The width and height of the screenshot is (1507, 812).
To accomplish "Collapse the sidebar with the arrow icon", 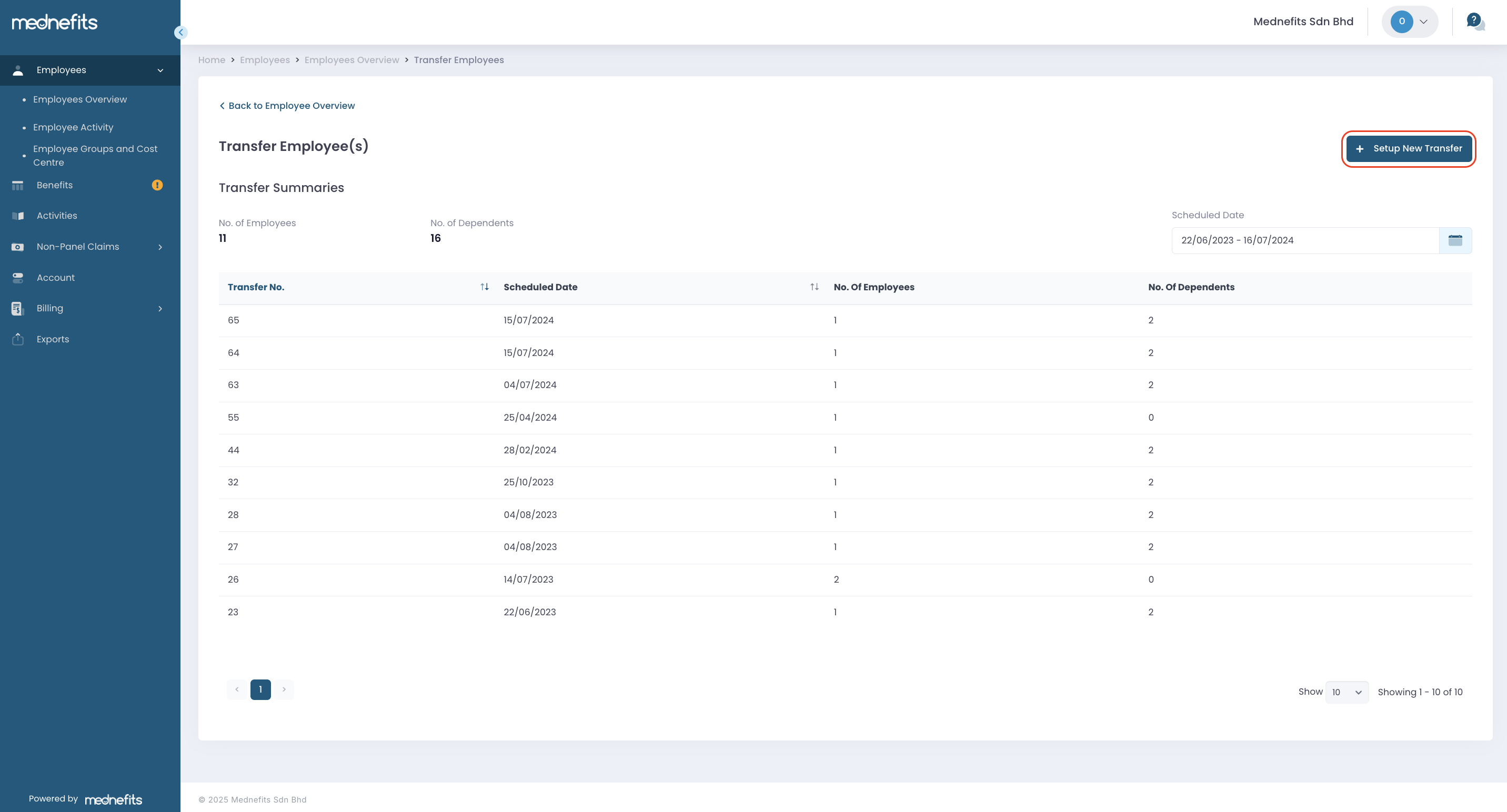I will (x=181, y=33).
